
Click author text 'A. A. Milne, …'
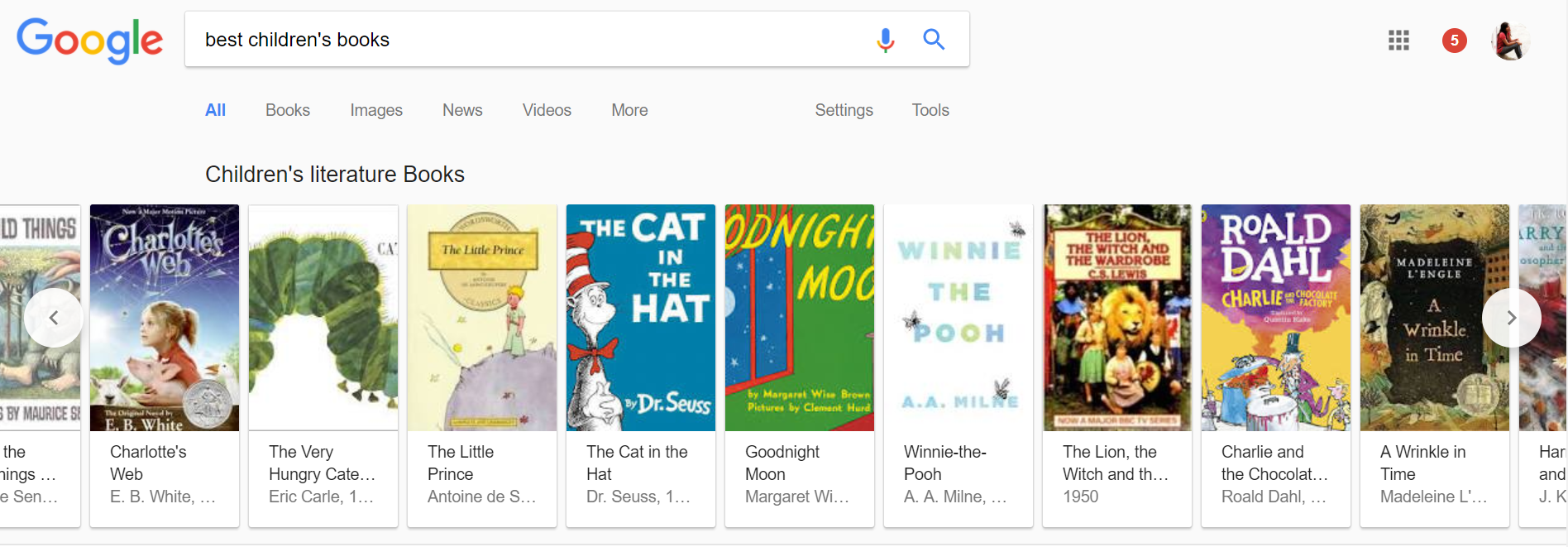(x=955, y=497)
